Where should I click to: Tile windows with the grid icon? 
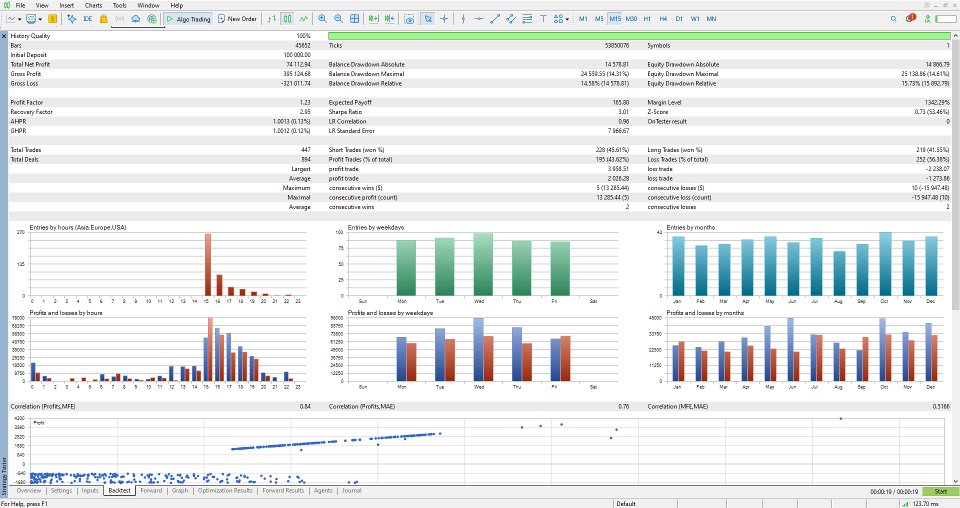pos(354,19)
